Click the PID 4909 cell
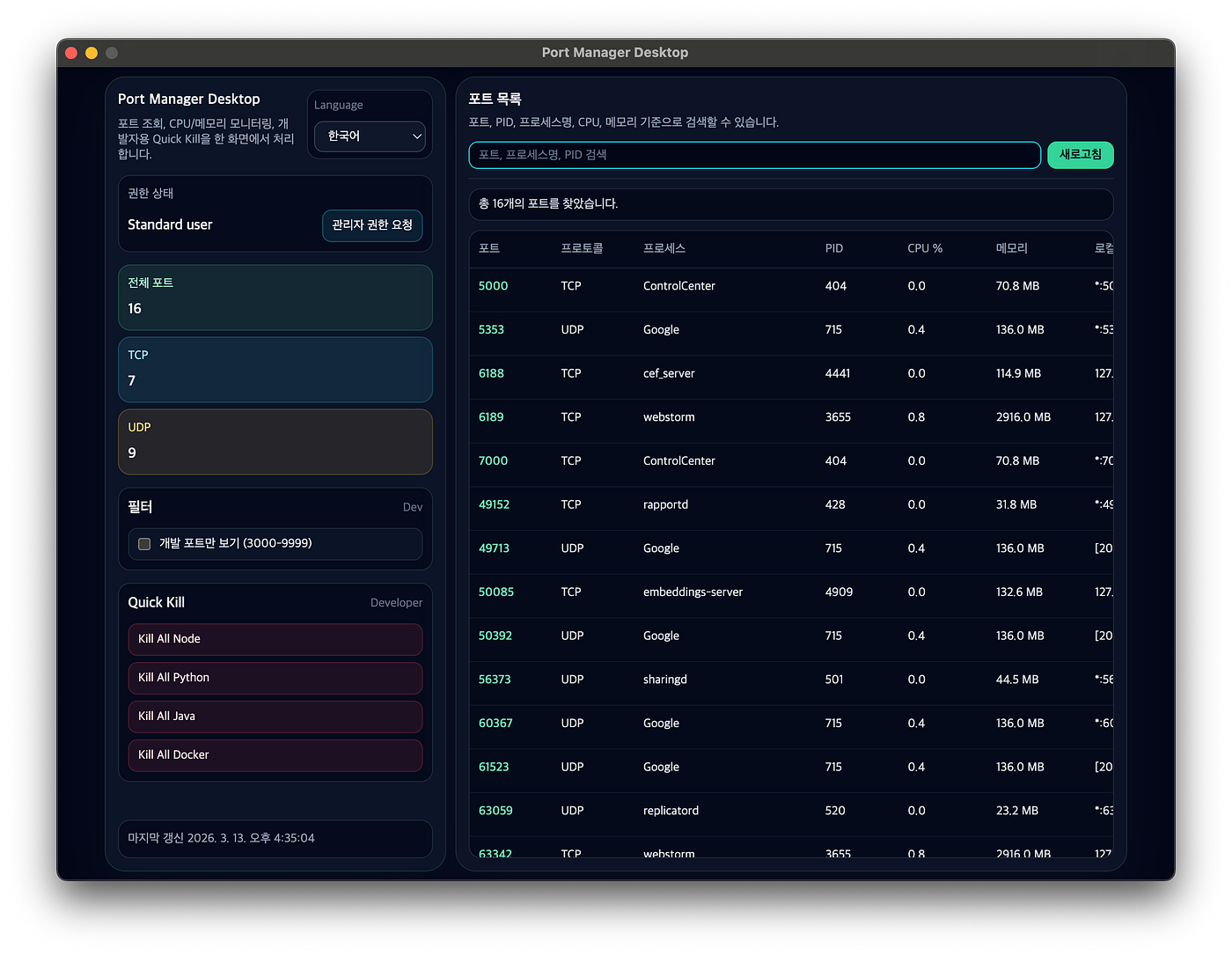This screenshot has height=956, width=1232. [x=839, y=592]
